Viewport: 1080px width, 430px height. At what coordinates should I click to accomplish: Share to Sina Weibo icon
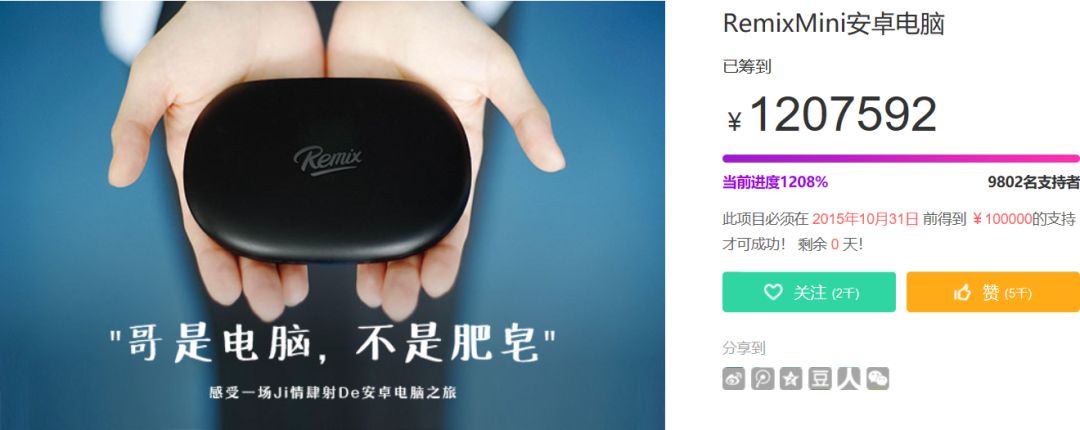(x=734, y=378)
